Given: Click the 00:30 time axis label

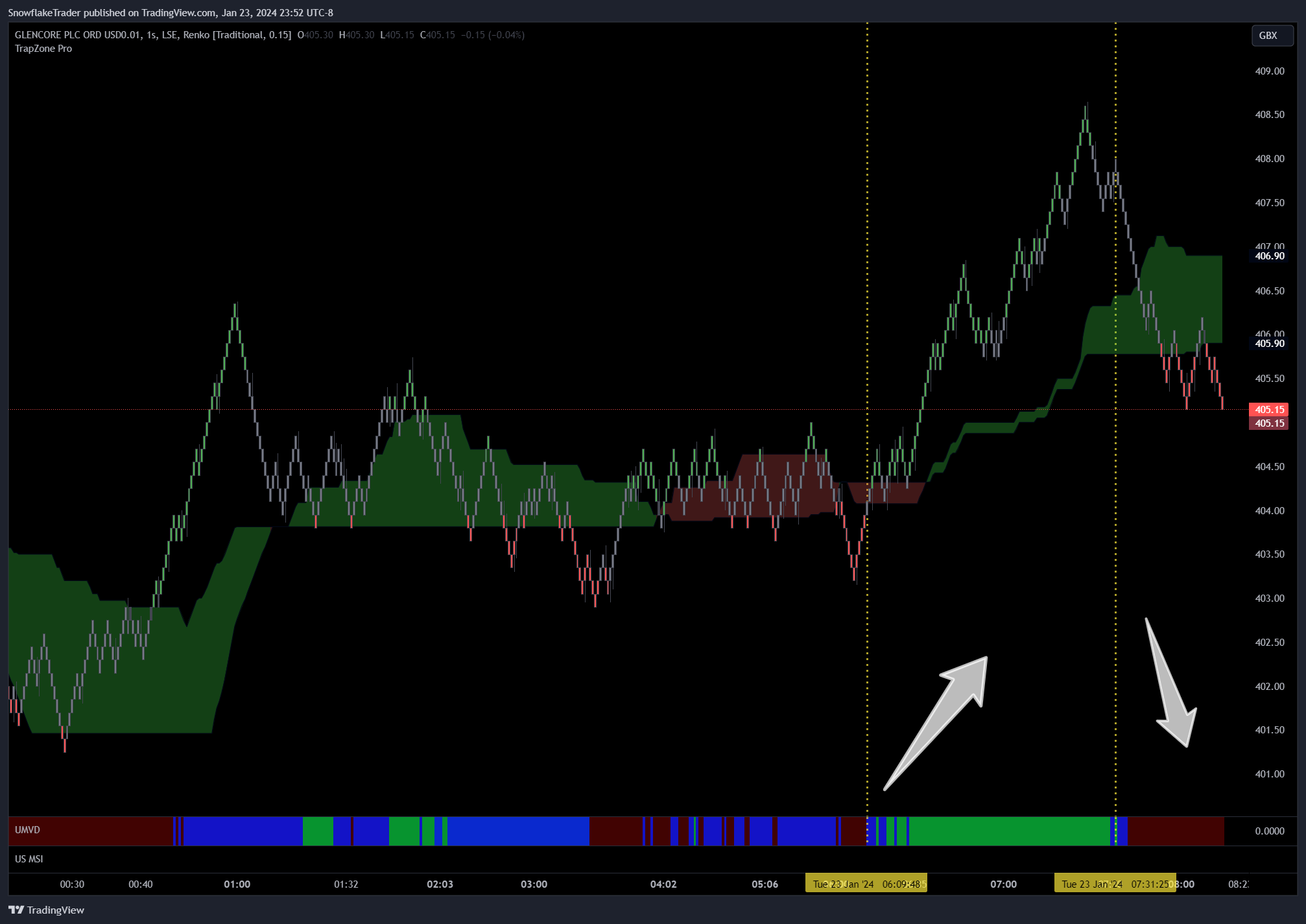Looking at the screenshot, I should click(72, 884).
